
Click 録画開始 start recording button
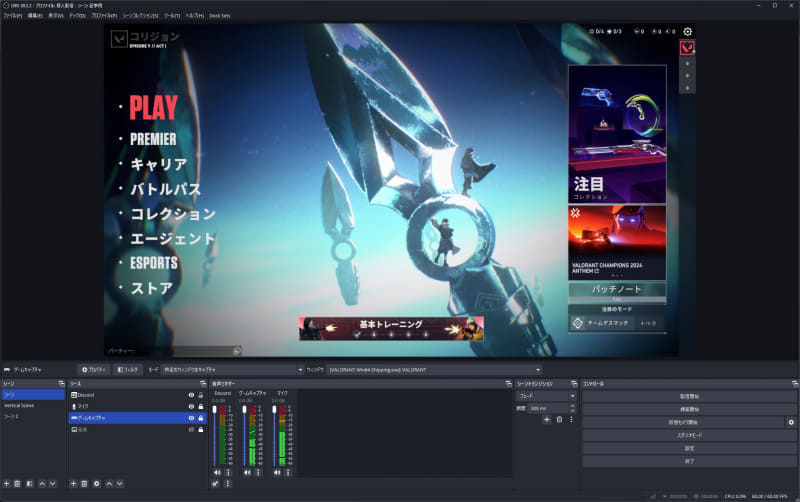689,409
